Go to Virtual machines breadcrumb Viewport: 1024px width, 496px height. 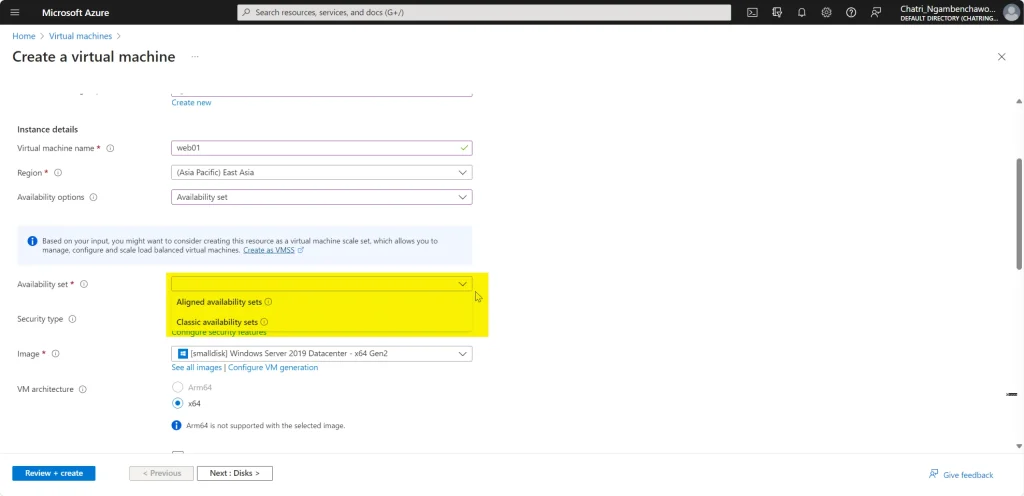(x=80, y=36)
